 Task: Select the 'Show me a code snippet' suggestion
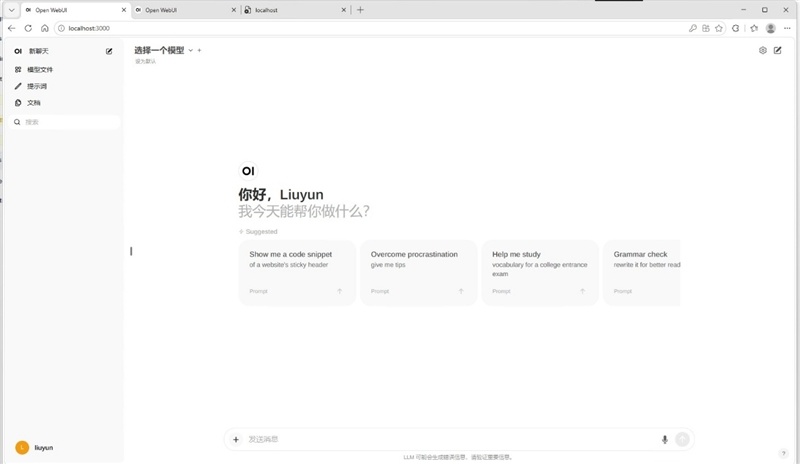(x=297, y=273)
